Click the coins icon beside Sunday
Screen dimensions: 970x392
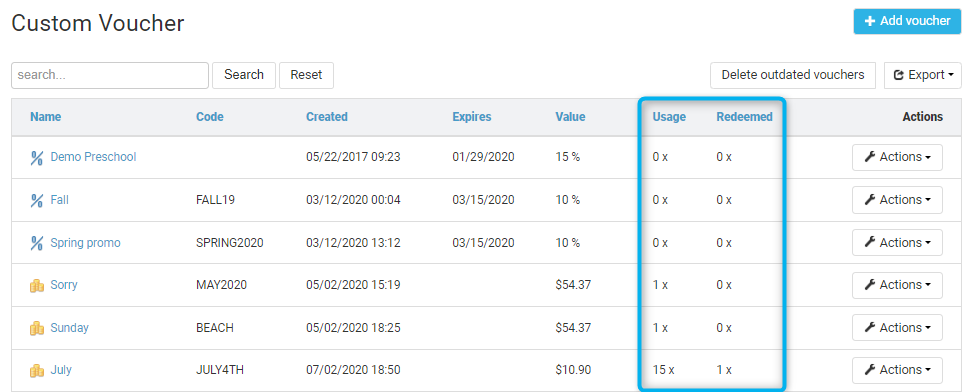click(x=37, y=328)
